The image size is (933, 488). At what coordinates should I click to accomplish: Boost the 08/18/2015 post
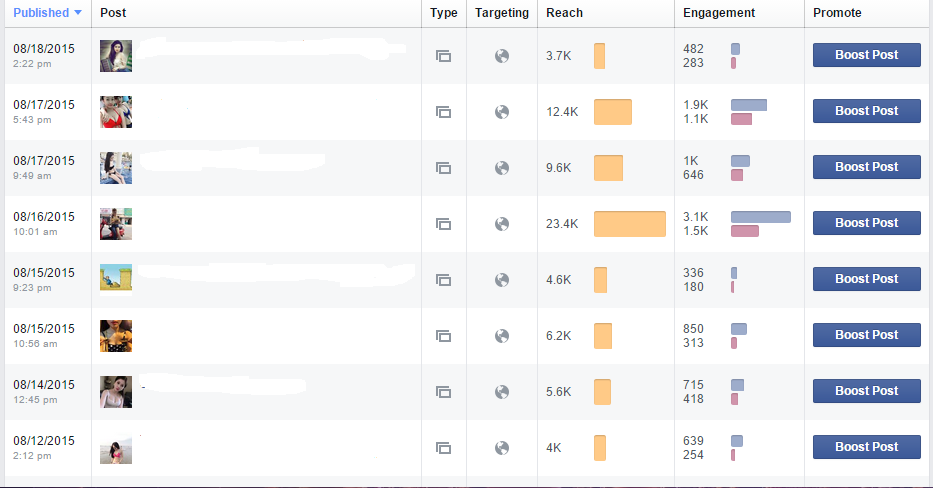coord(866,55)
